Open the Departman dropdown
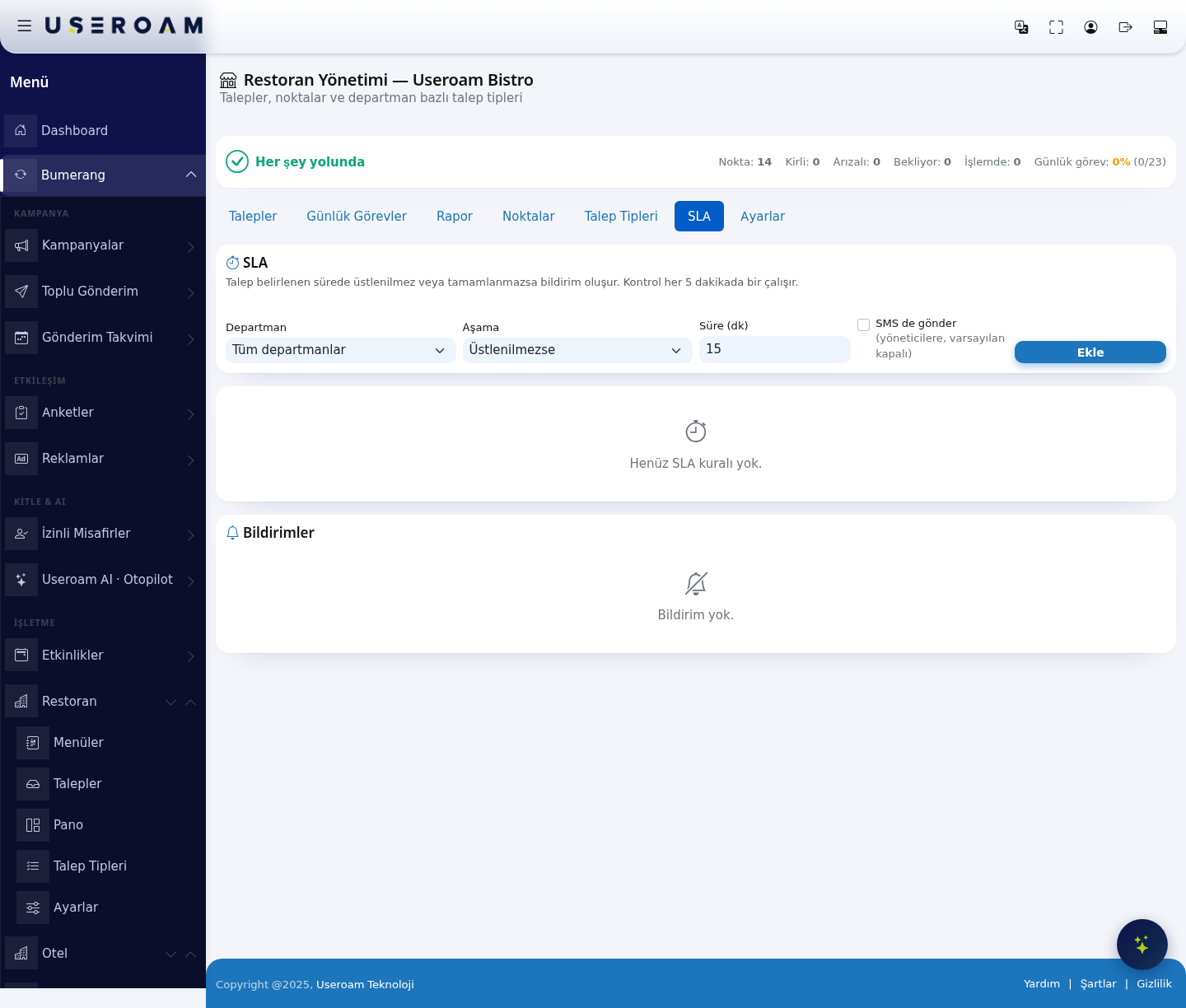Viewport: 1186px width, 1008px height. click(340, 350)
